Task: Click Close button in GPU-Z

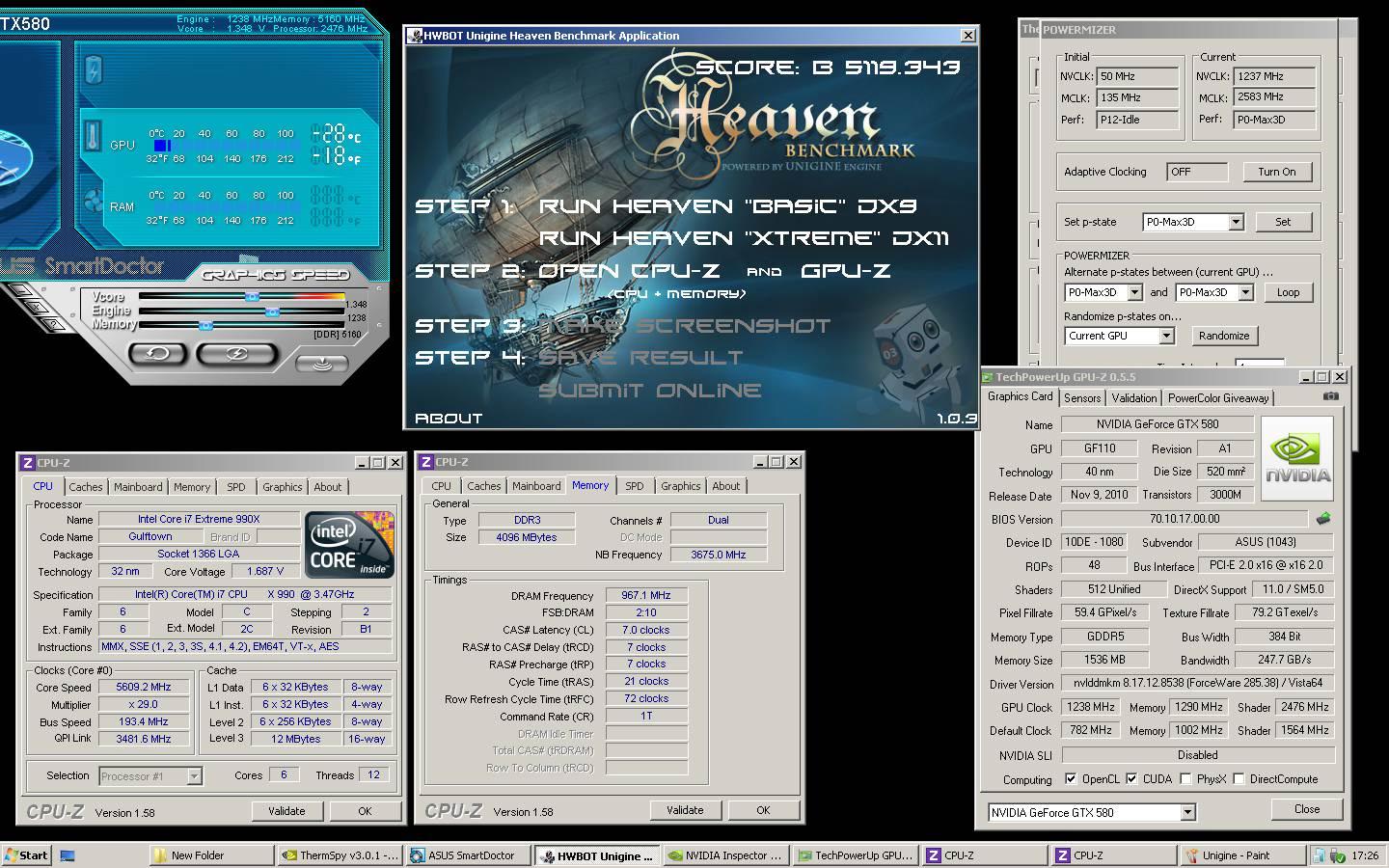Action: click(x=1307, y=809)
